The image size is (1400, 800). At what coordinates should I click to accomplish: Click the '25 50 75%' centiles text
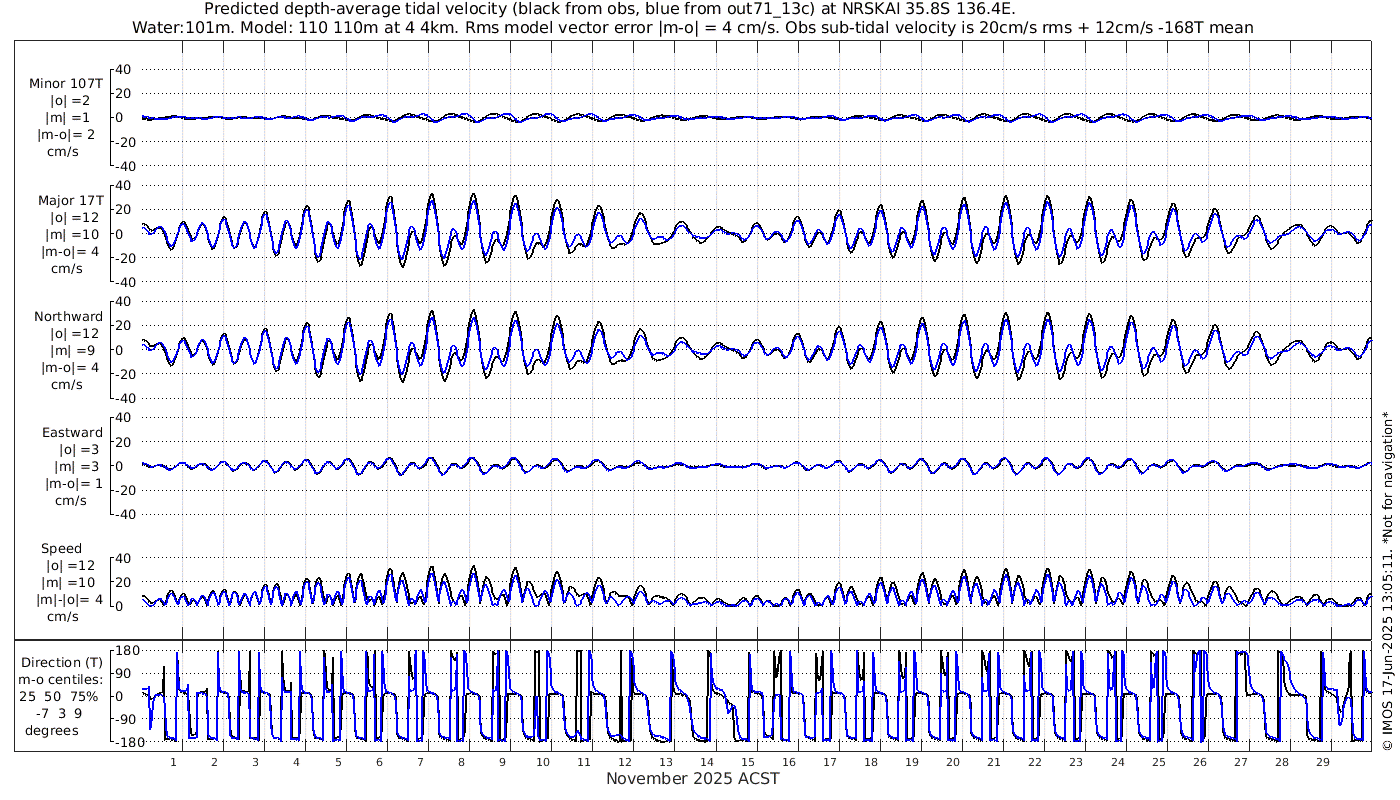point(62,696)
